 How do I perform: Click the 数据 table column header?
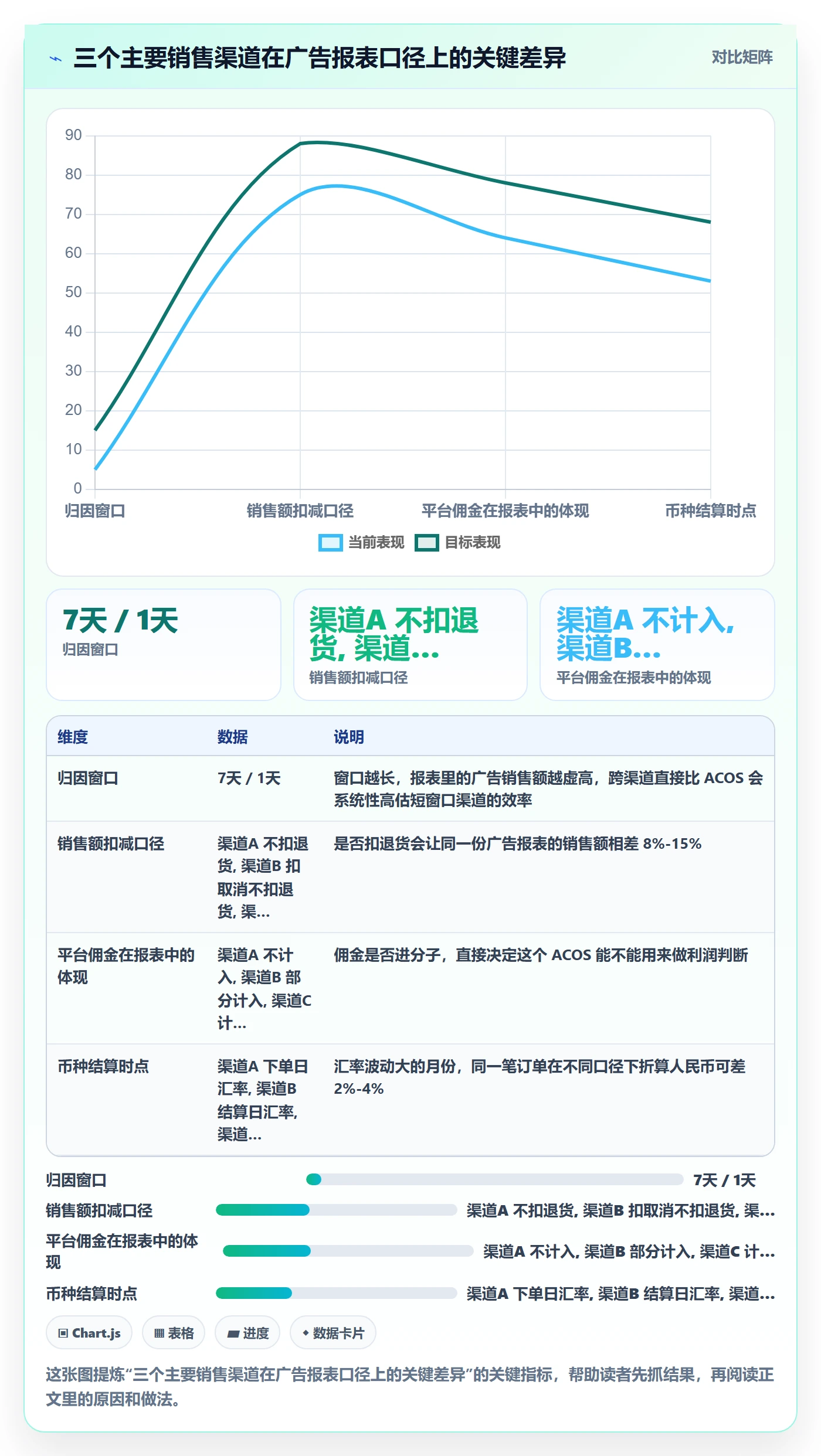tap(233, 737)
